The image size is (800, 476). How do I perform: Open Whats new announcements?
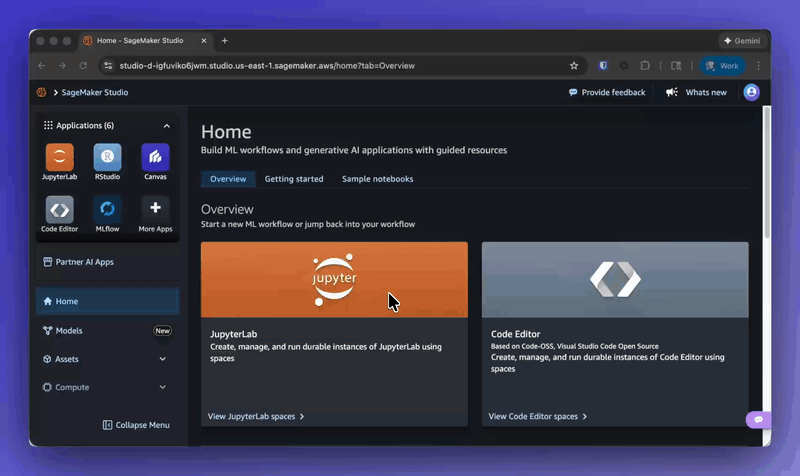pyautogui.click(x=696, y=92)
